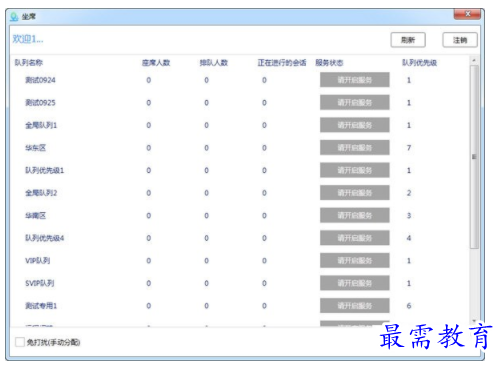The width and height of the screenshot is (501, 368).
Task: Select queue name 队列优先级4
Action: click(45, 238)
